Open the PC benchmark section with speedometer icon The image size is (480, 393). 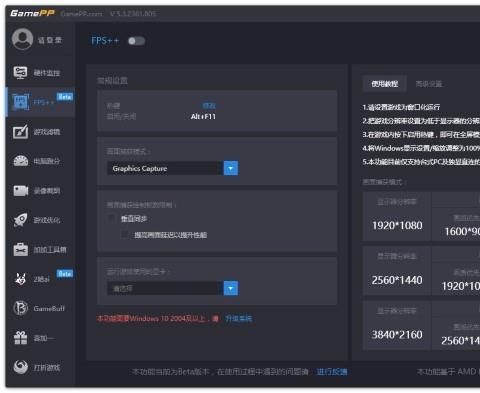(40, 161)
